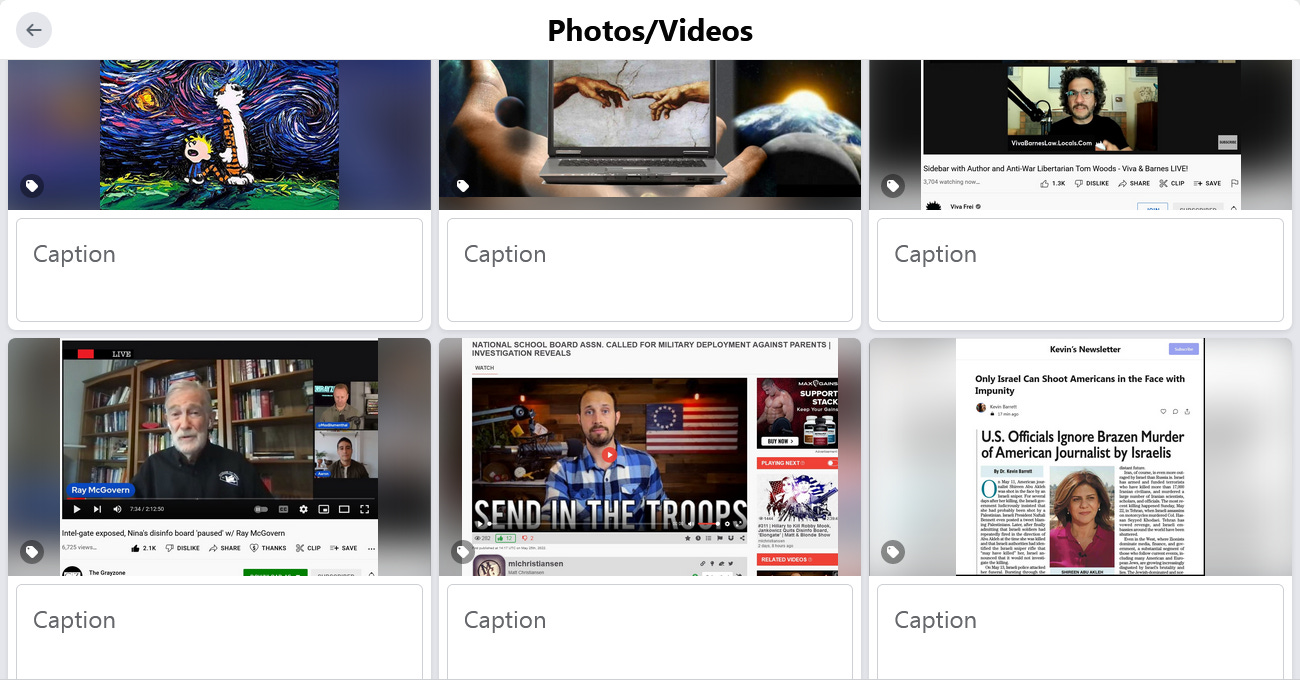This screenshot has height=688, width=1300.
Task: Tag the Kevin's Newsletter article photo
Action: 893,552
